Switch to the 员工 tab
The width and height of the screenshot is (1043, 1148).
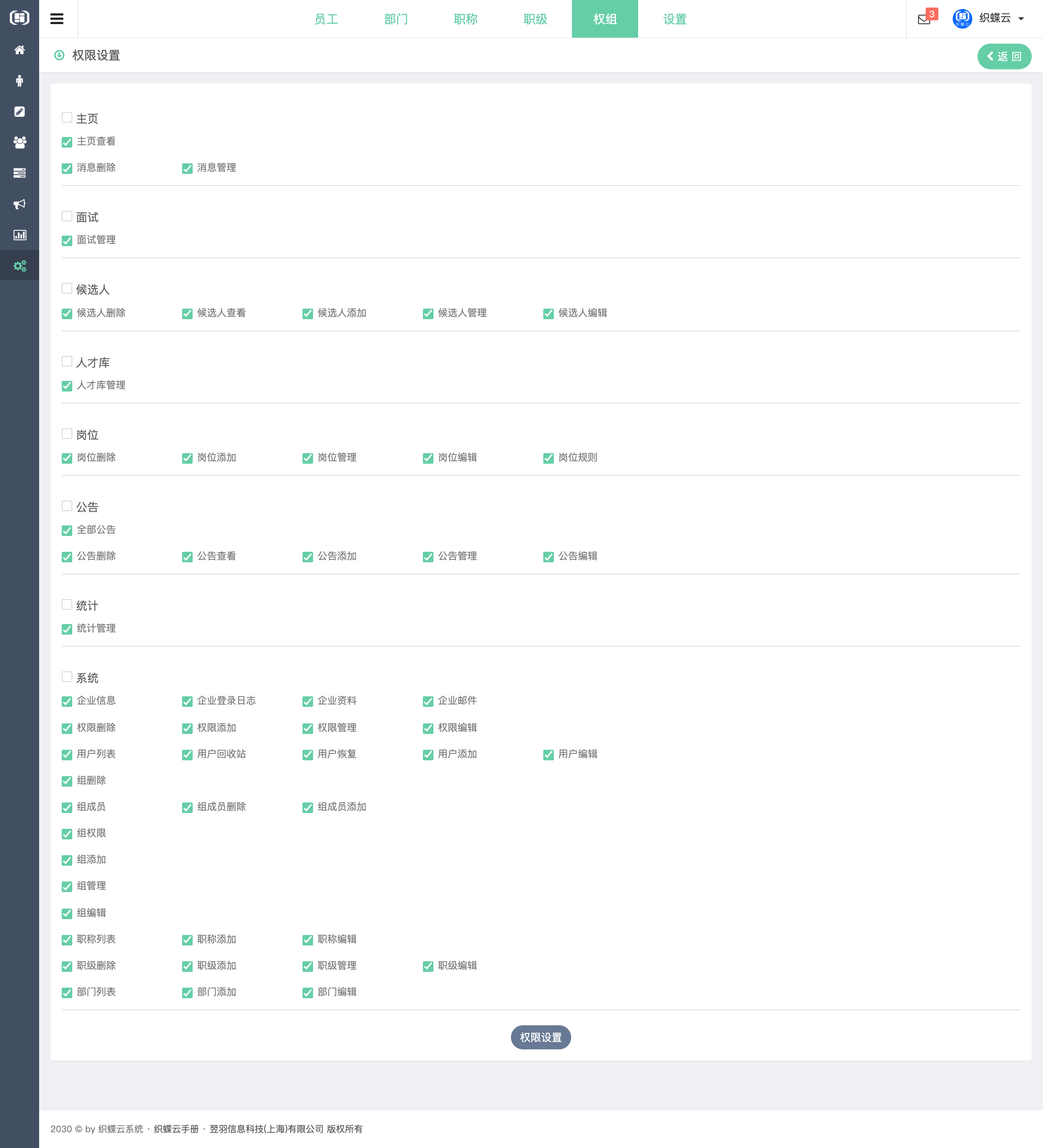pos(326,19)
